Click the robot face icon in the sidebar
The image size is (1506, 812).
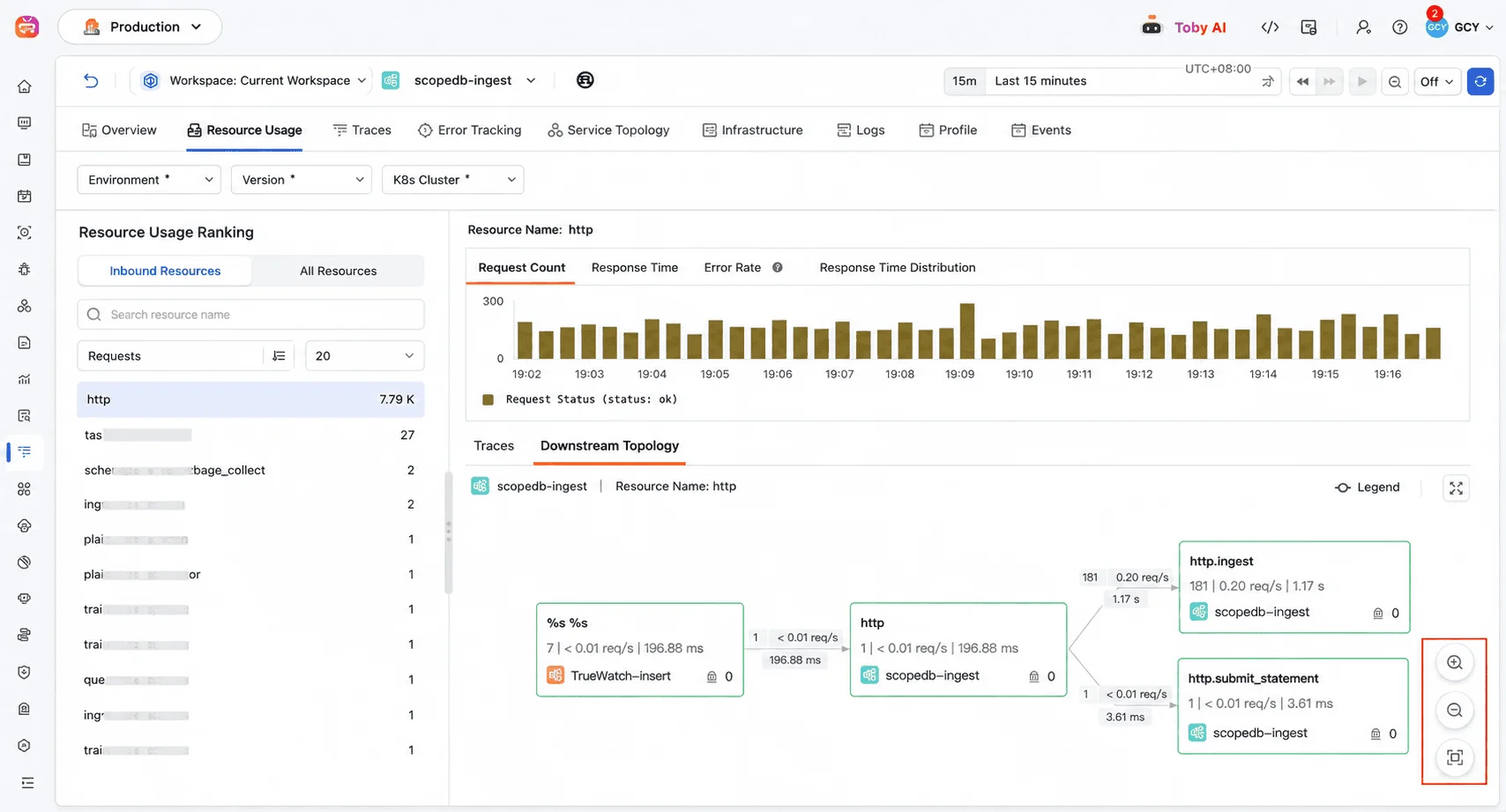(25, 599)
